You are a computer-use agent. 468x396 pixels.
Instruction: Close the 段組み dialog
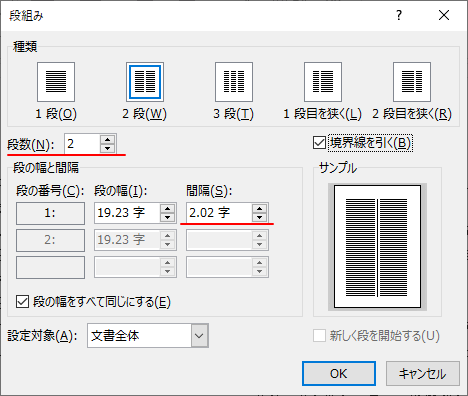pos(444,15)
